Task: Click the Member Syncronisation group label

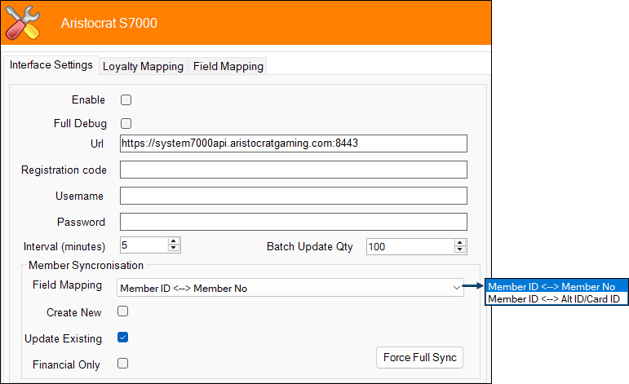Action: [86, 265]
